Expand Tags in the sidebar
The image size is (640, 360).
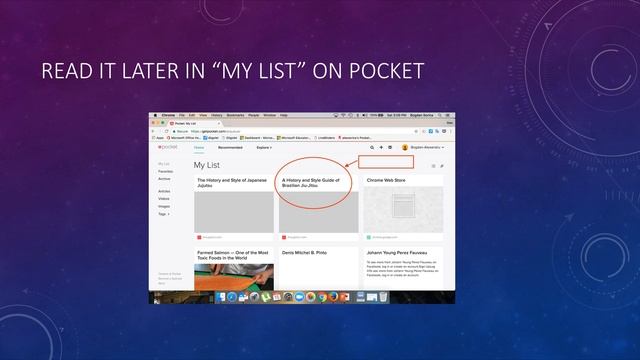pyautogui.click(x=164, y=214)
